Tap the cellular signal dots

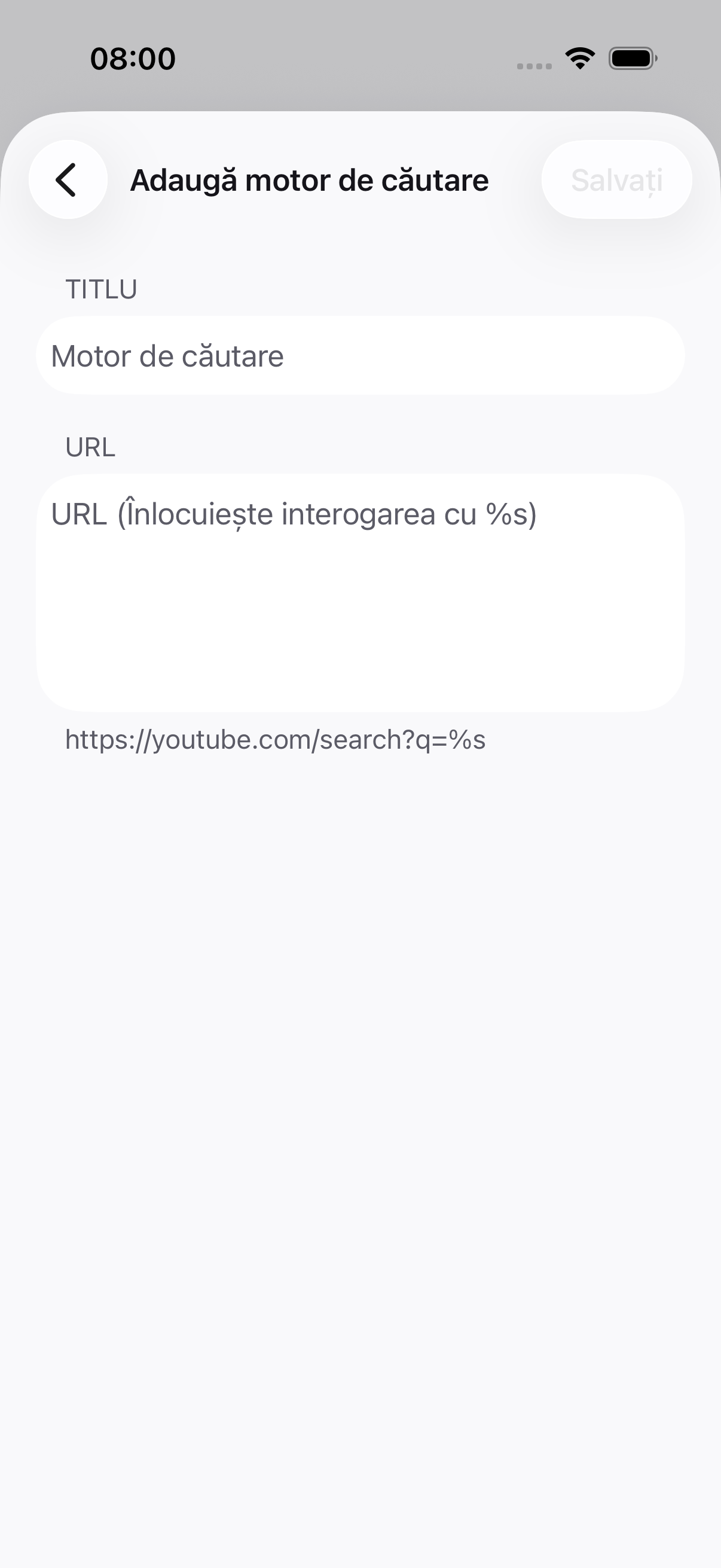point(534,66)
